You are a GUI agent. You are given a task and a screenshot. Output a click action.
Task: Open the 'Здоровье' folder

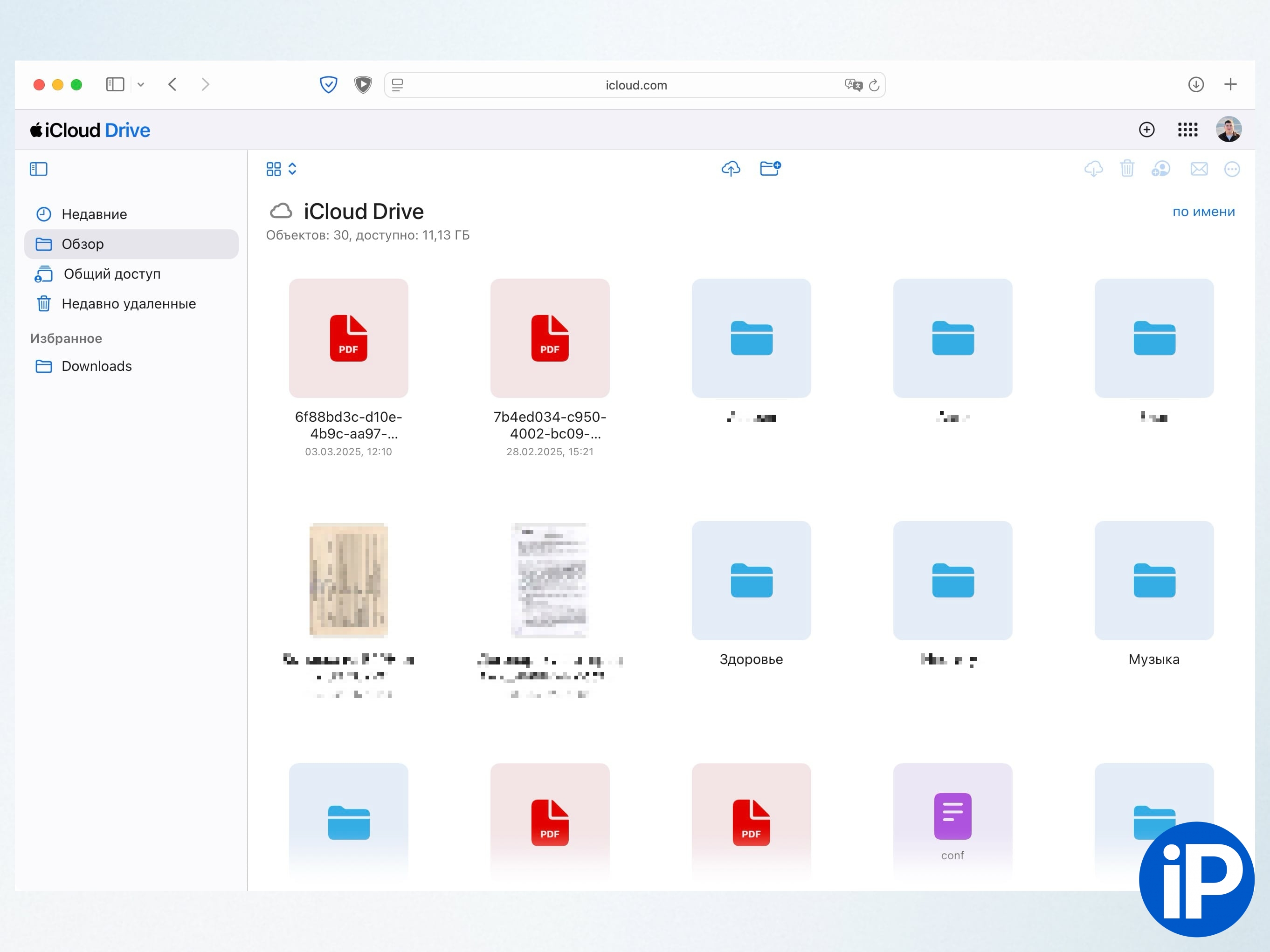tap(751, 581)
